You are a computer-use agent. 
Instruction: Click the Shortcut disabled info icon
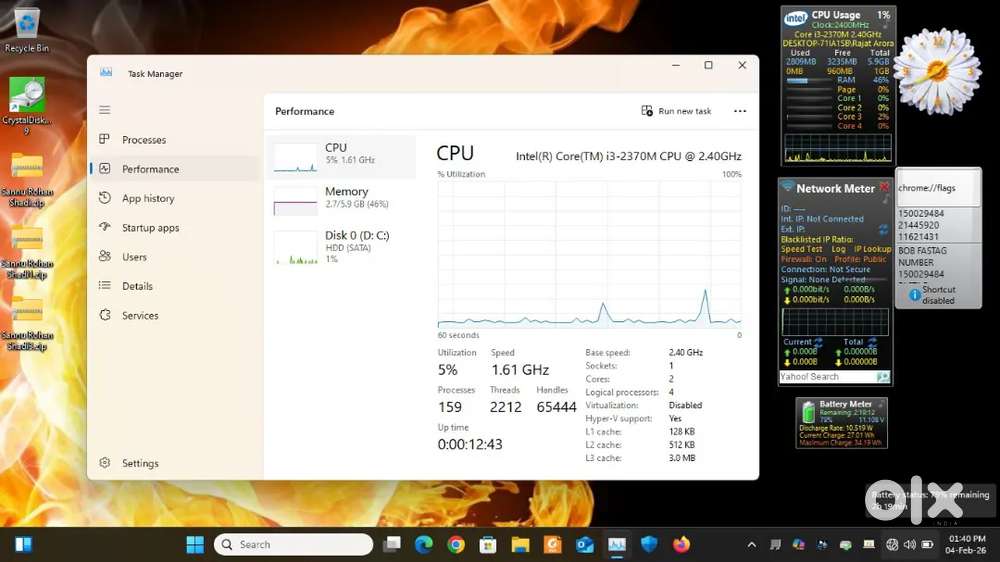tap(915, 295)
